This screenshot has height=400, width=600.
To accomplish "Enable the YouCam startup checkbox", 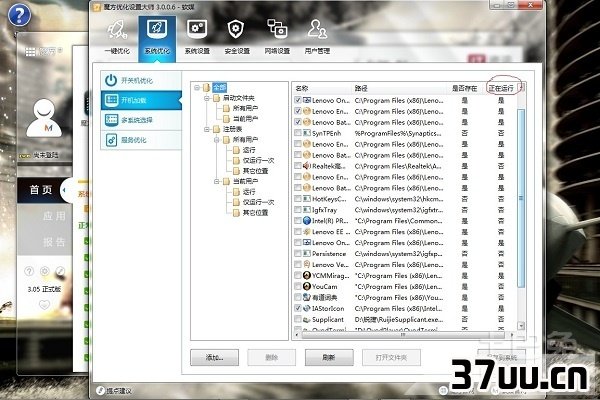I will [298, 286].
